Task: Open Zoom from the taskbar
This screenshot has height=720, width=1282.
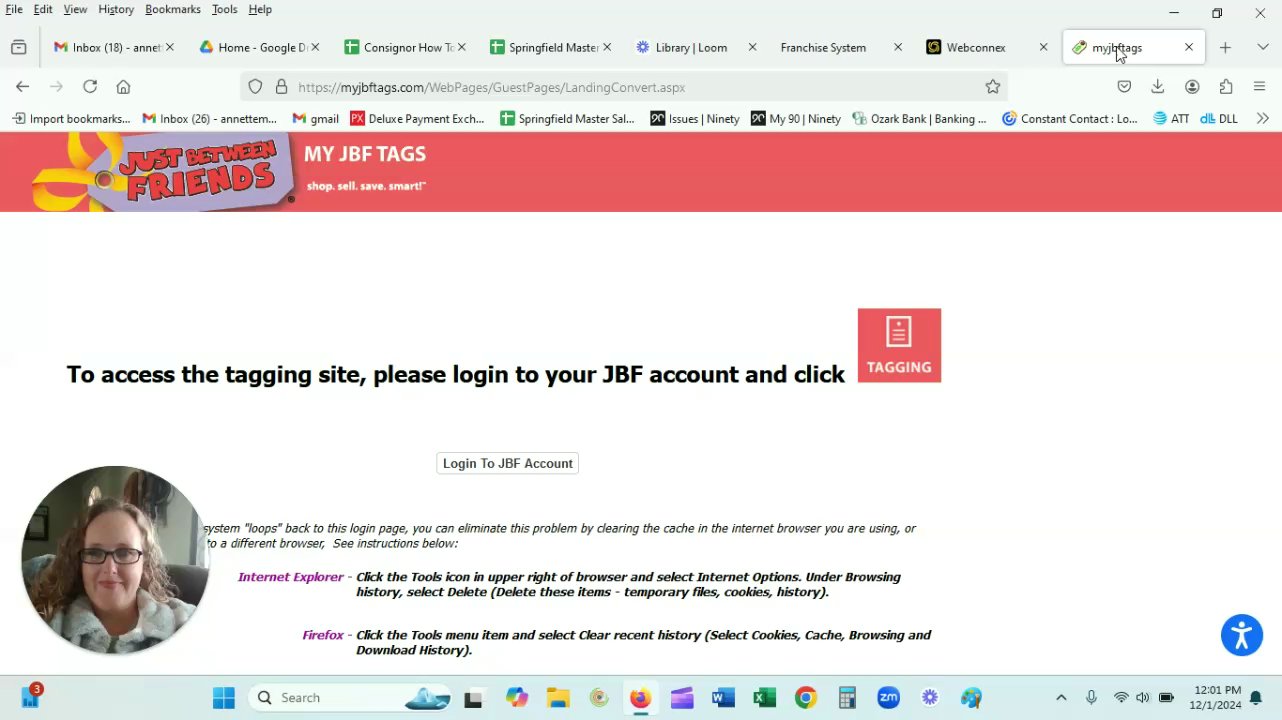Action: click(888, 697)
